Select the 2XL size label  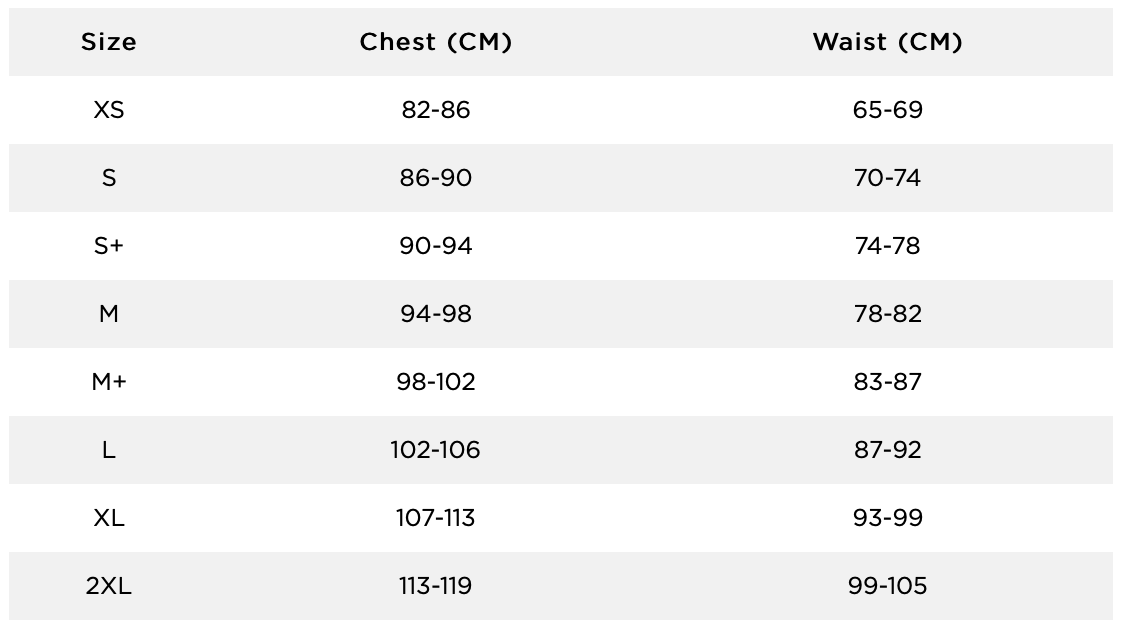108,586
